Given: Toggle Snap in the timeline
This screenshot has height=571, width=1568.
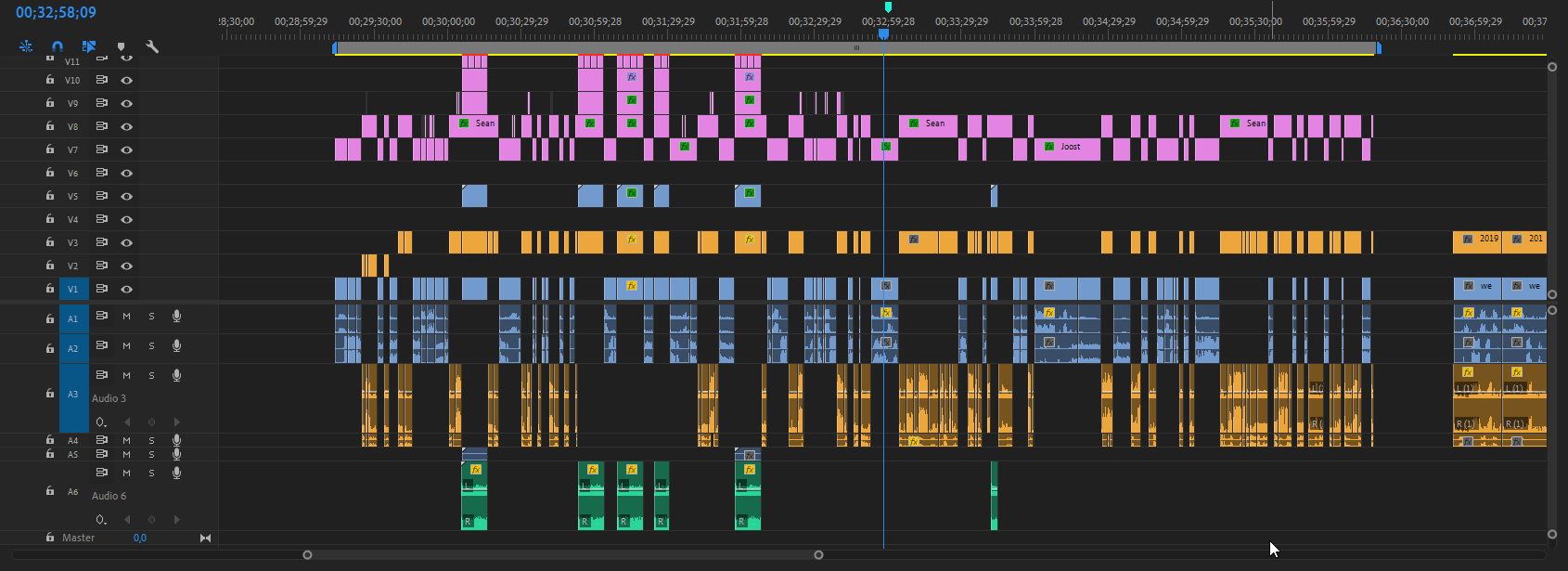Looking at the screenshot, I should click(x=58, y=46).
